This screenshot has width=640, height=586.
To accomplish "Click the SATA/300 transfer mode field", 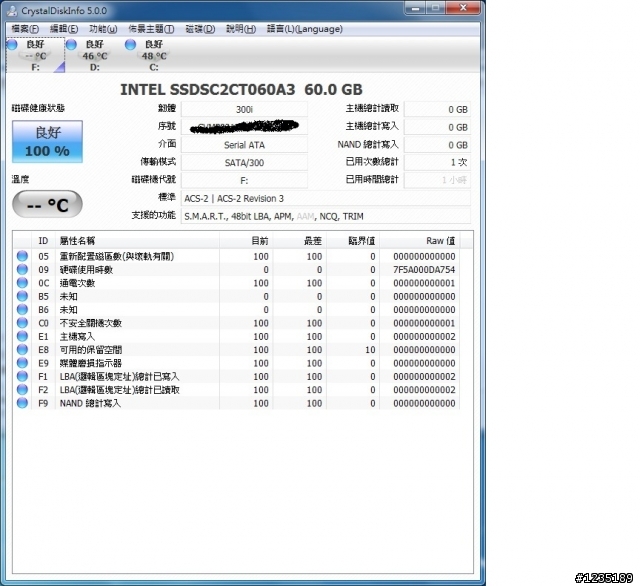I will coord(244,163).
